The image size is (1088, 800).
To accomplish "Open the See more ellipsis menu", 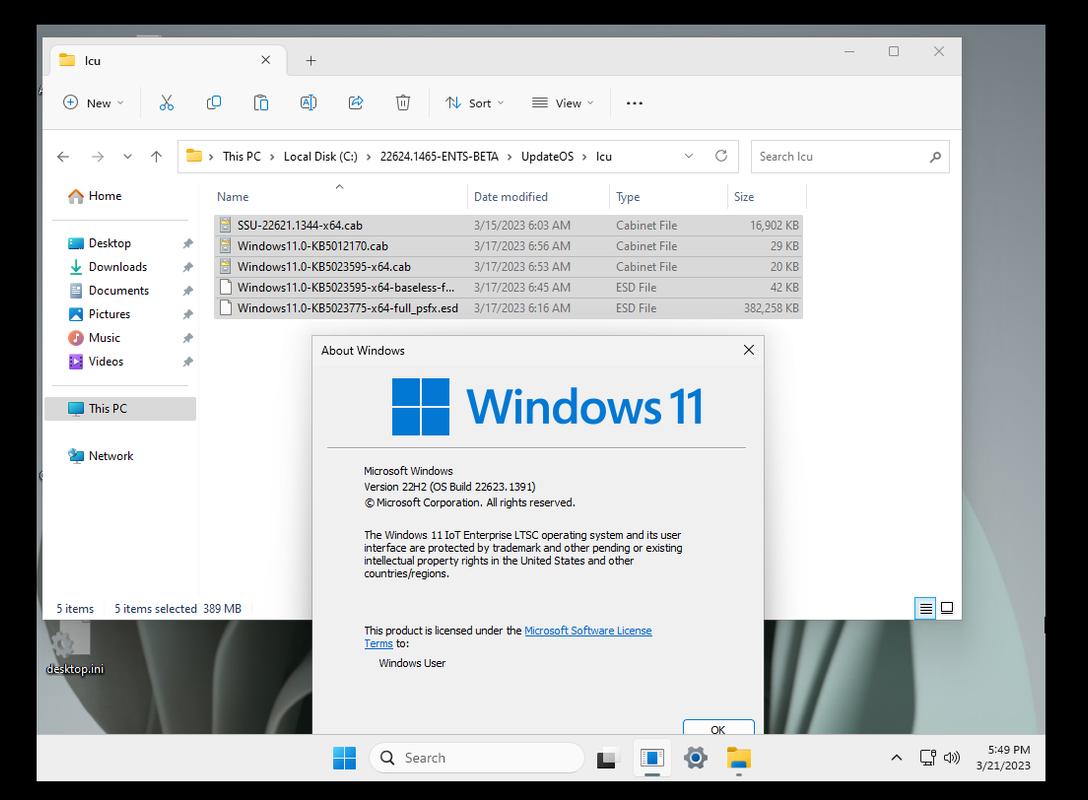I will tap(634, 103).
